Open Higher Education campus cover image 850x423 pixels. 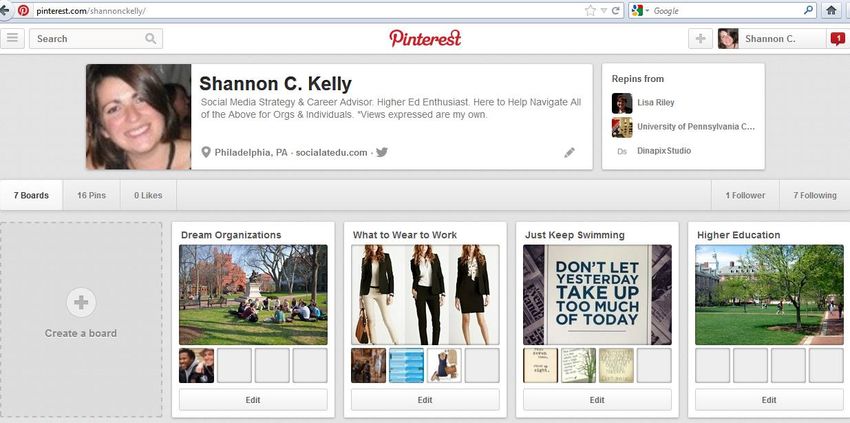point(769,294)
